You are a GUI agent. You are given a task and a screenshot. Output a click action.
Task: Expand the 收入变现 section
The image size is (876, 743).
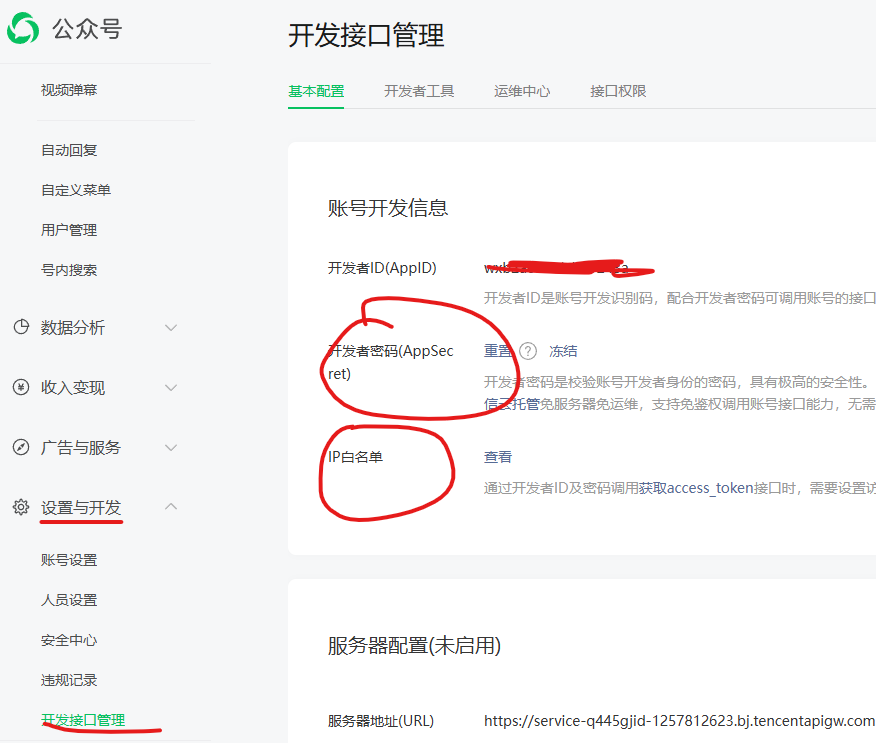(x=170, y=388)
